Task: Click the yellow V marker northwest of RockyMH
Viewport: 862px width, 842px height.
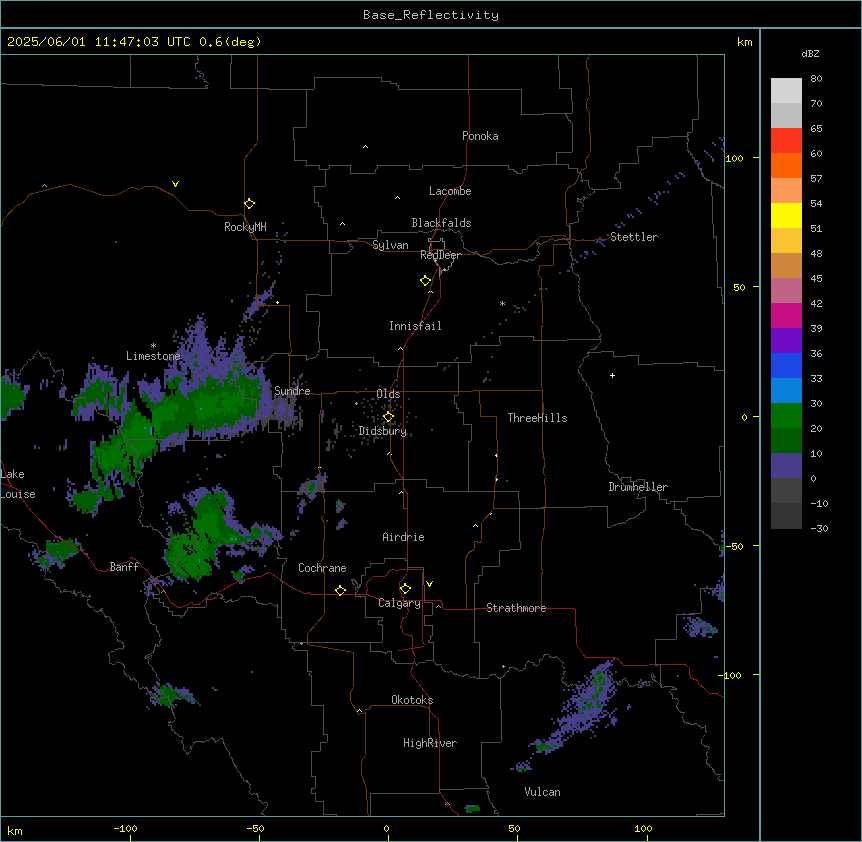Action: (x=175, y=184)
